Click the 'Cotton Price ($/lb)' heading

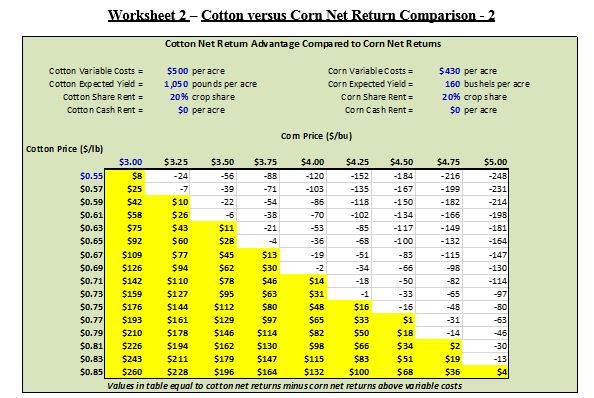tap(64, 149)
